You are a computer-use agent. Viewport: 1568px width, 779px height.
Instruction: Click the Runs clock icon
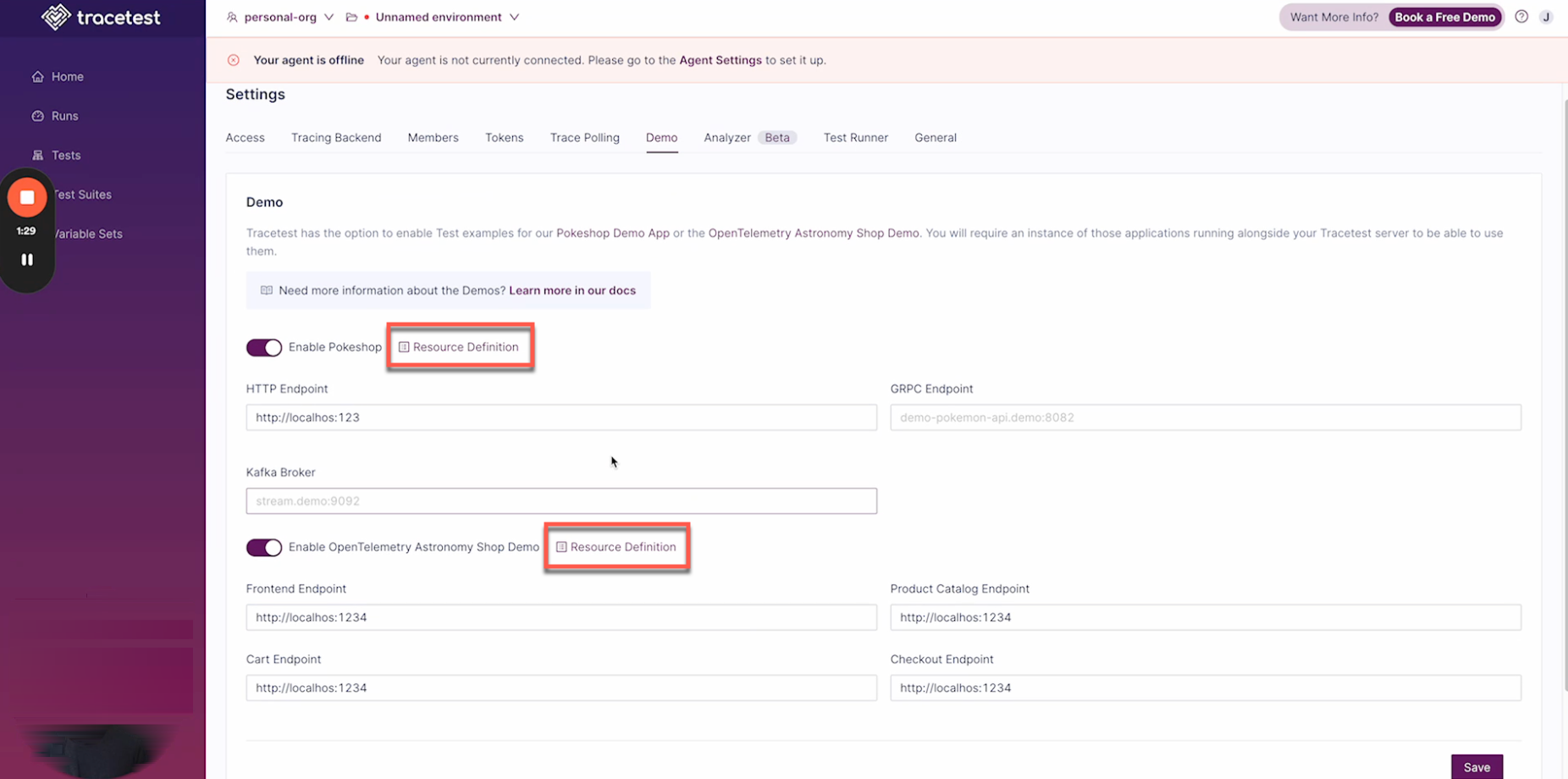pyautogui.click(x=37, y=116)
